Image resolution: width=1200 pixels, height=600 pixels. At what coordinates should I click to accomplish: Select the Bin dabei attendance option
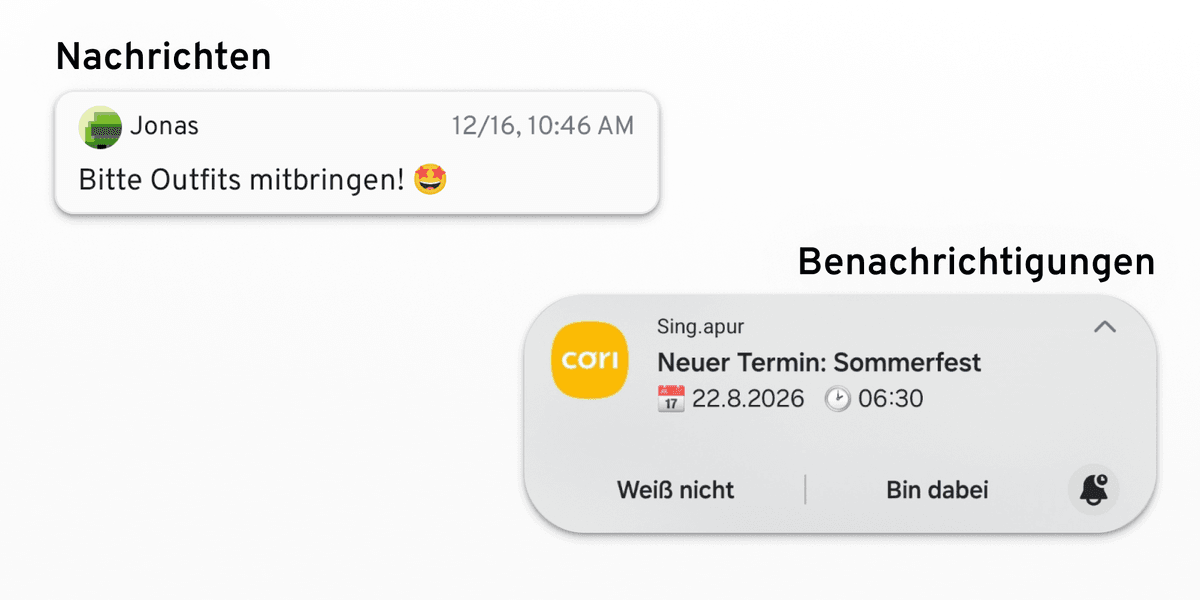[937, 489]
